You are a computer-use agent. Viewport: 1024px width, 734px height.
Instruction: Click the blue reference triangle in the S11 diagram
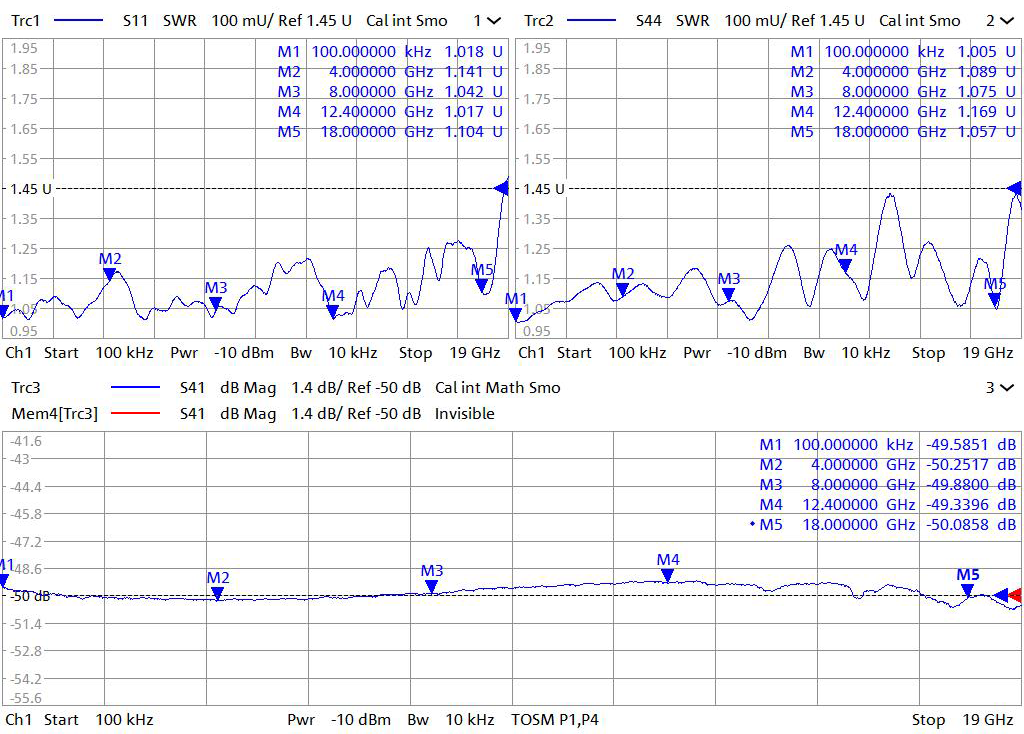pos(502,187)
